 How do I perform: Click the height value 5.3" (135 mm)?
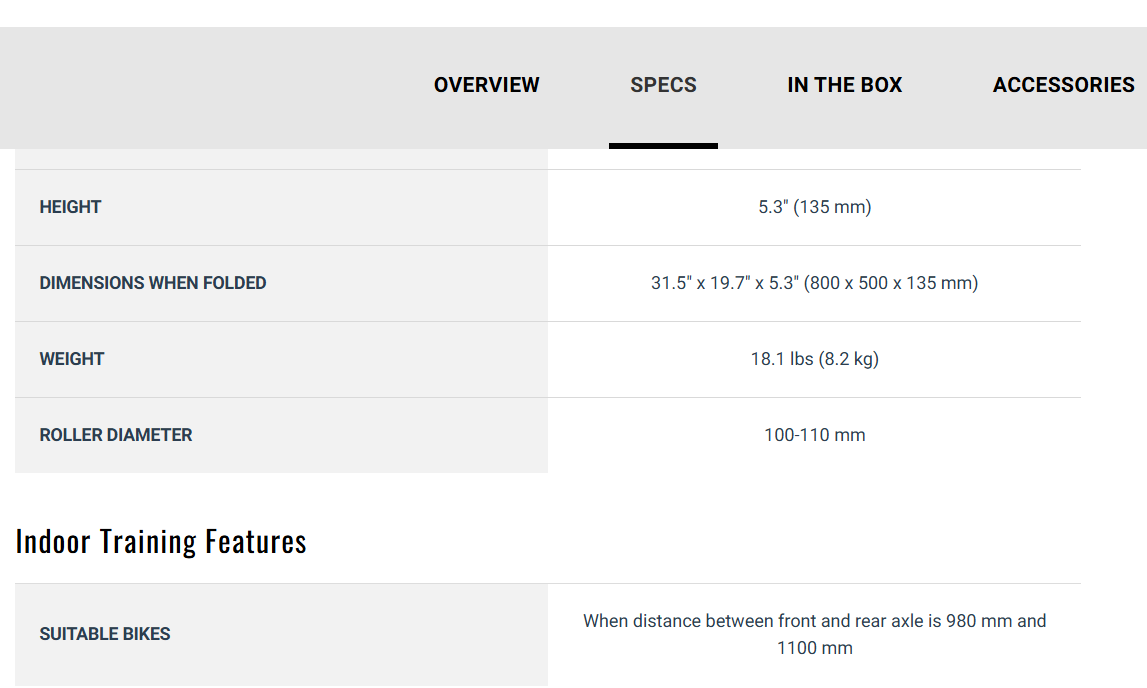pyautogui.click(x=814, y=207)
